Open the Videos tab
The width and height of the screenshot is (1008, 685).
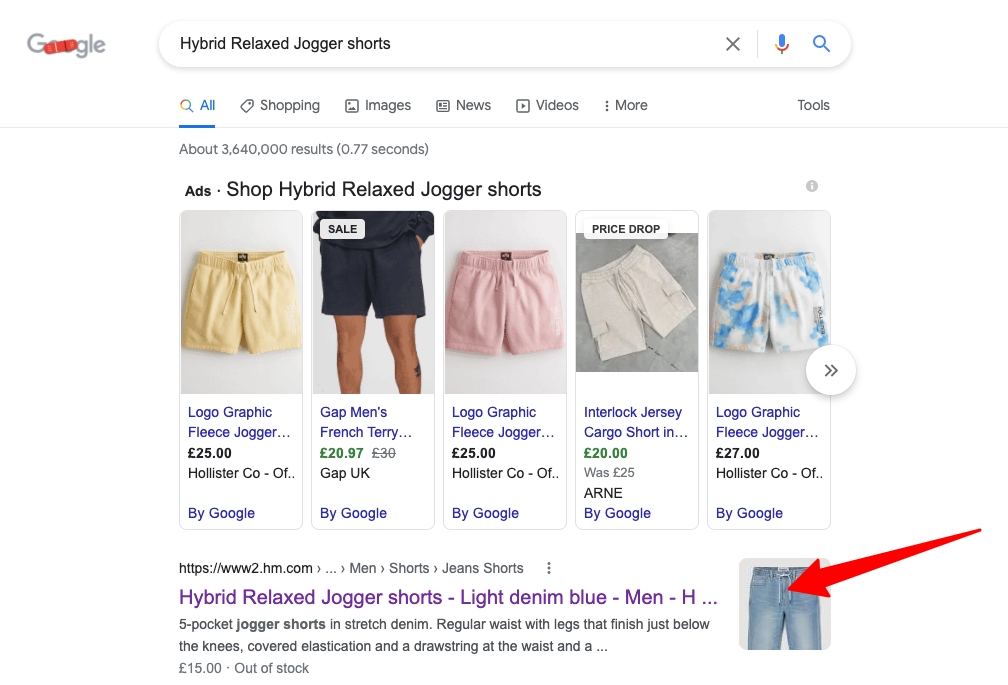(x=547, y=105)
